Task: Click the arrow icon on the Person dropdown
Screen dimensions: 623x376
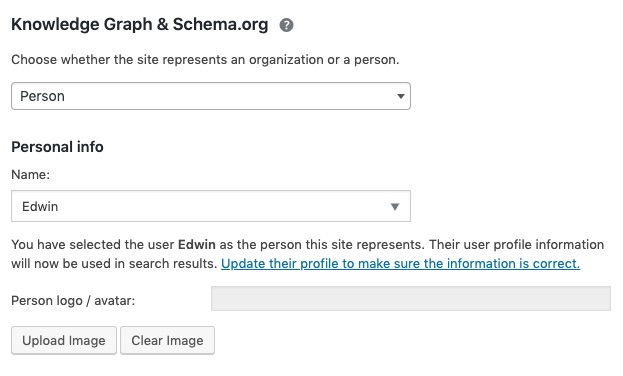Action: point(400,96)
